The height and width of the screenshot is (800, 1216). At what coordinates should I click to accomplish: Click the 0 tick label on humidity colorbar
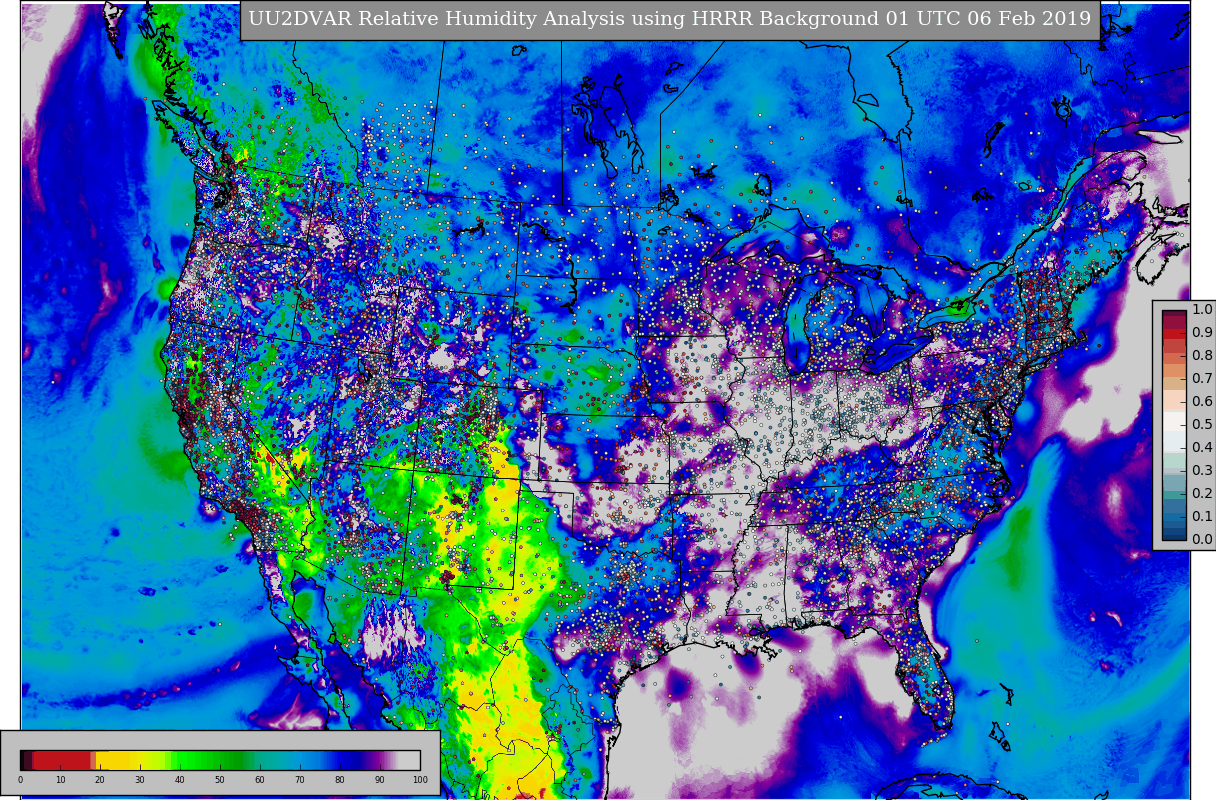[20, 780]
